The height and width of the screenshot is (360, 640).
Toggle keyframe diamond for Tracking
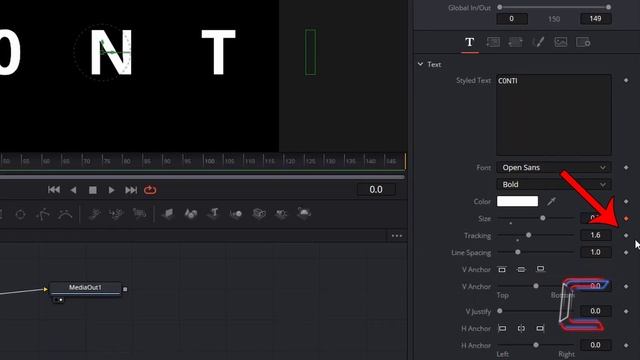[x=626, y=236]
